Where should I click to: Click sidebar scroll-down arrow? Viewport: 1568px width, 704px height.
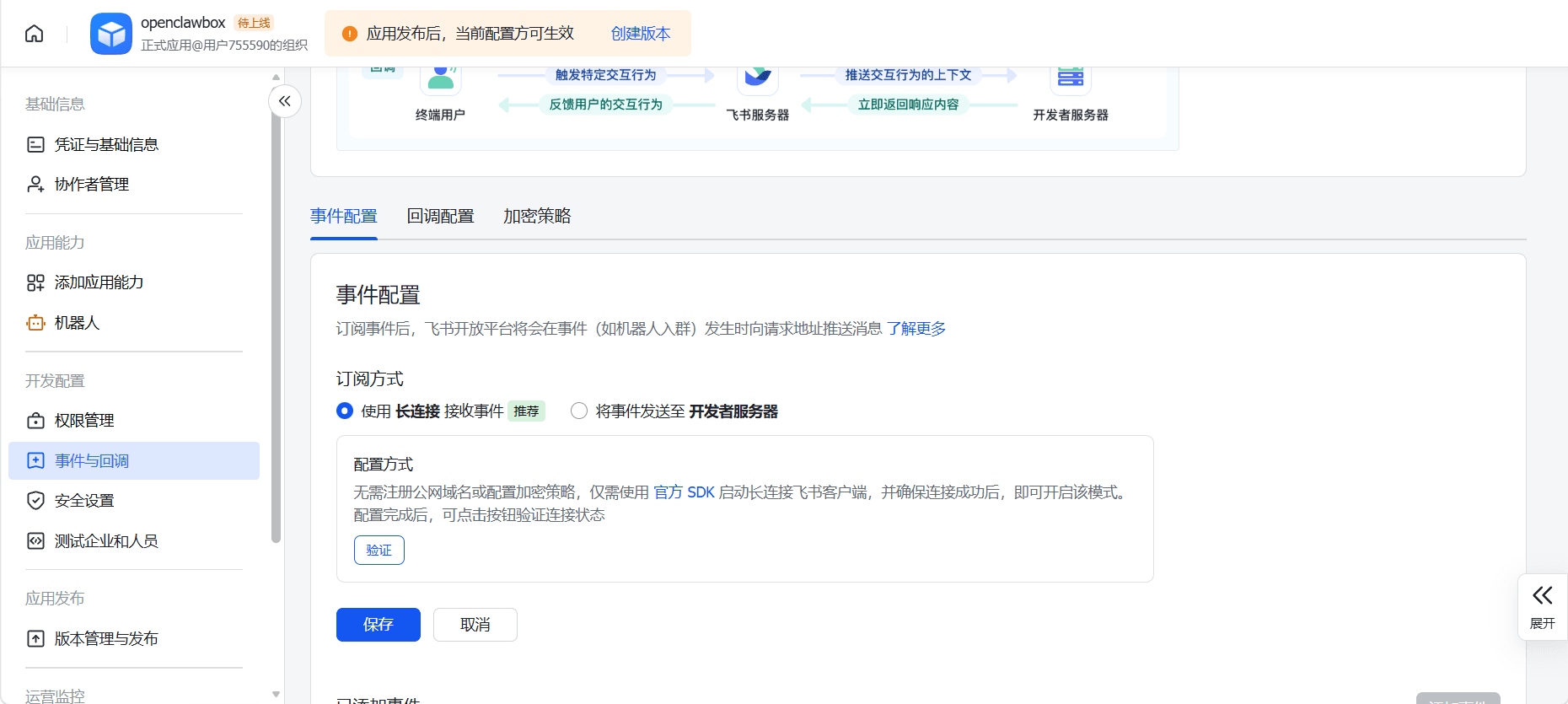pos(276,695)
